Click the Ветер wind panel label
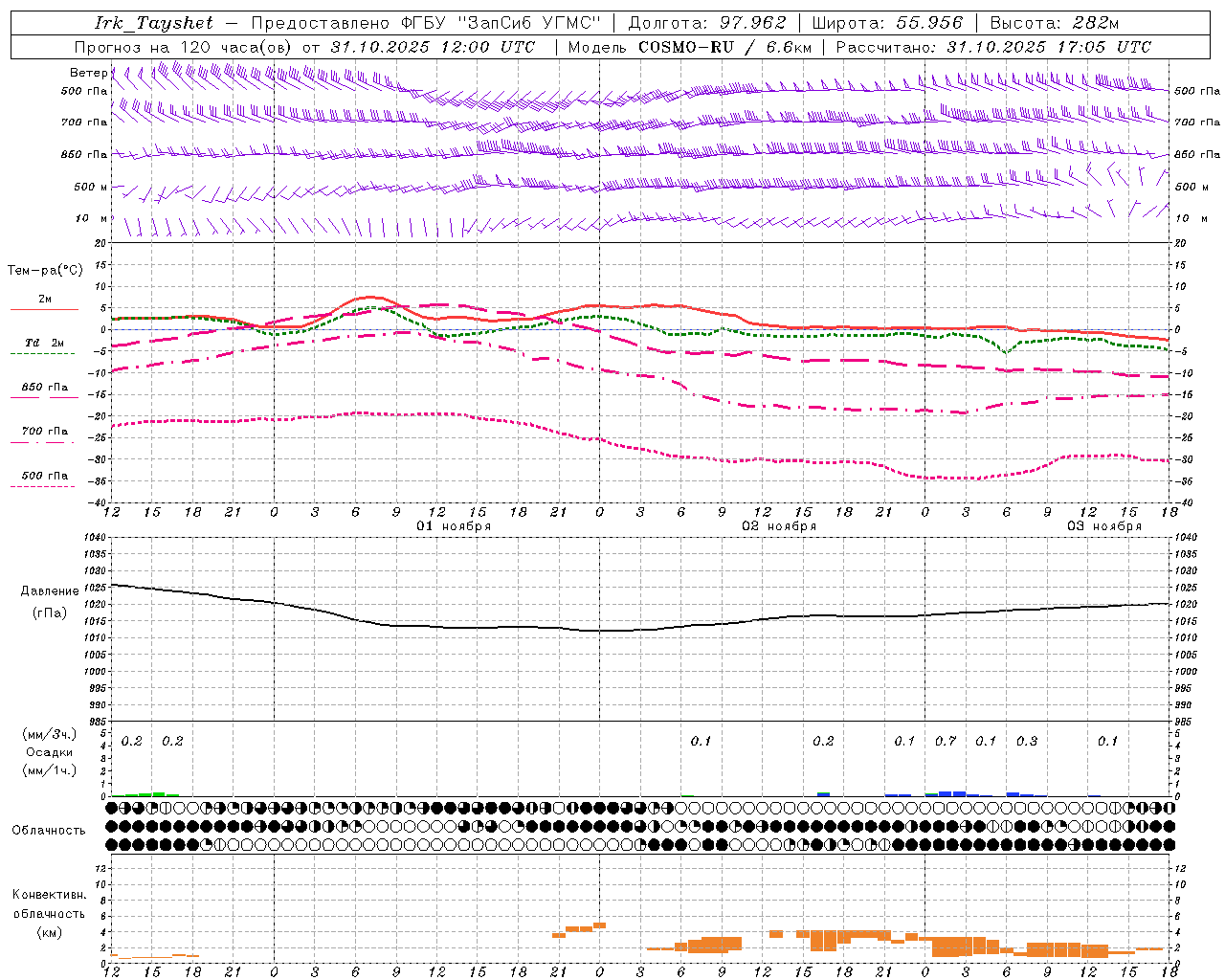Image resolution: width=1225 pixels, height=980 pixels. [x=88, y=73]
